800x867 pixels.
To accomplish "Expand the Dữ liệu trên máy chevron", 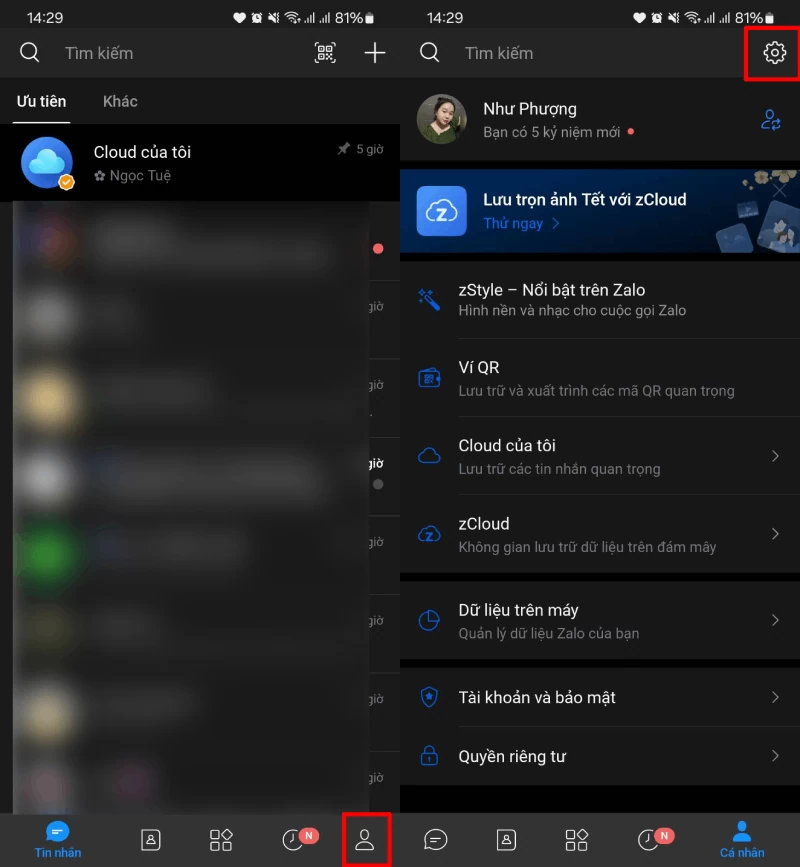I will tap(775, 620).
